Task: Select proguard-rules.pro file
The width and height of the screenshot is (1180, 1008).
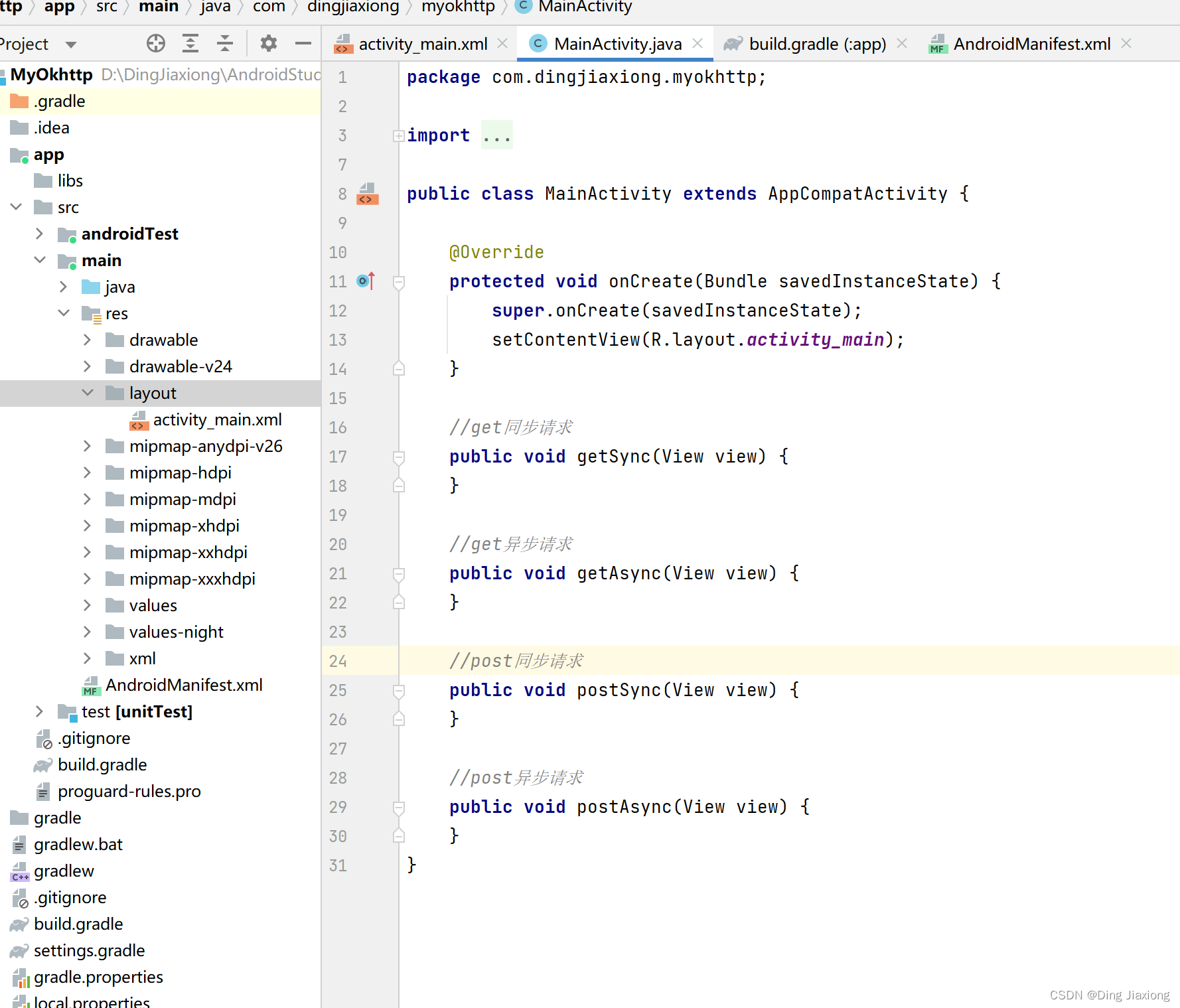Action: click(160, 791)
